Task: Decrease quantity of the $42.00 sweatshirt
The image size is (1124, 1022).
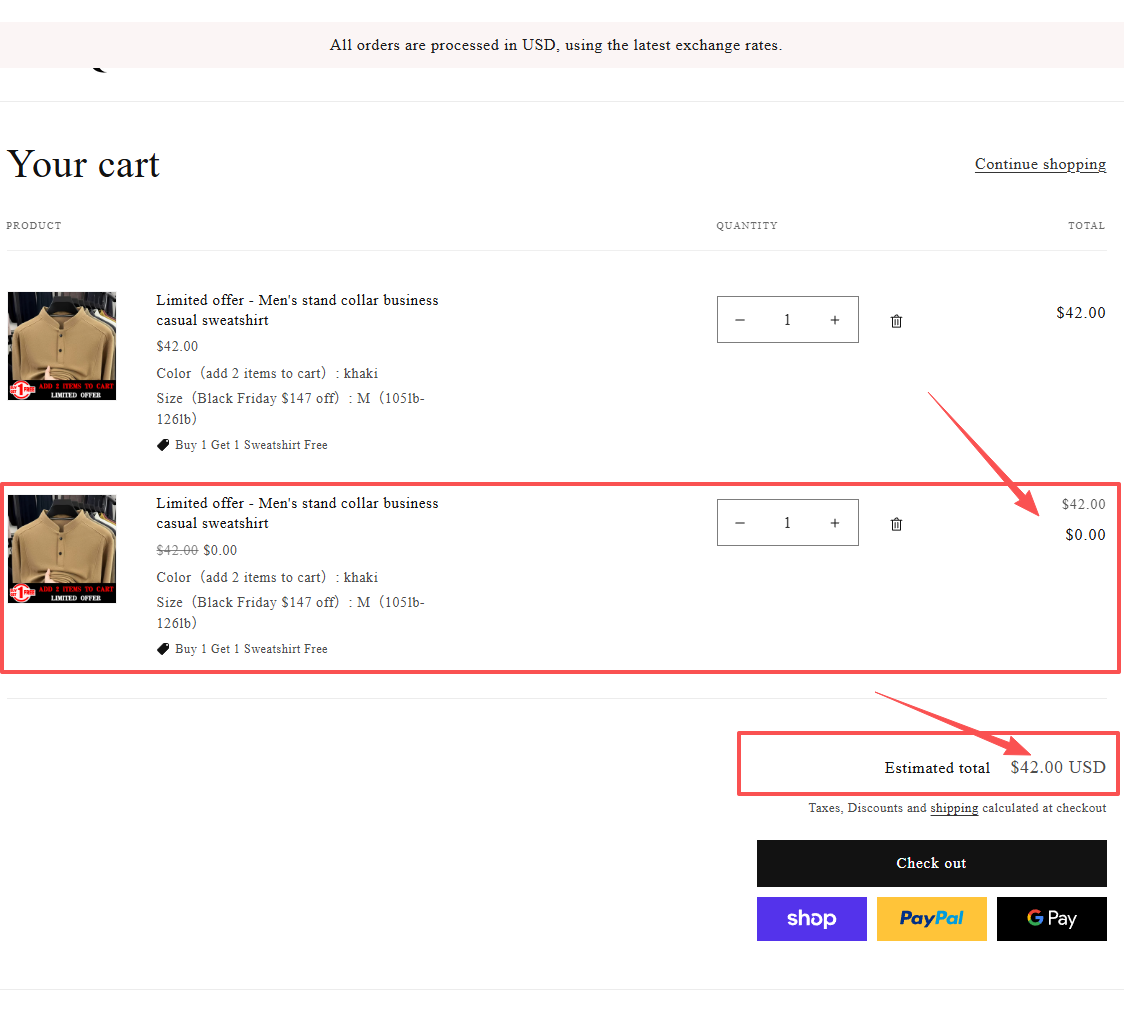Action: pyautogui.click(x=740, y=320)
